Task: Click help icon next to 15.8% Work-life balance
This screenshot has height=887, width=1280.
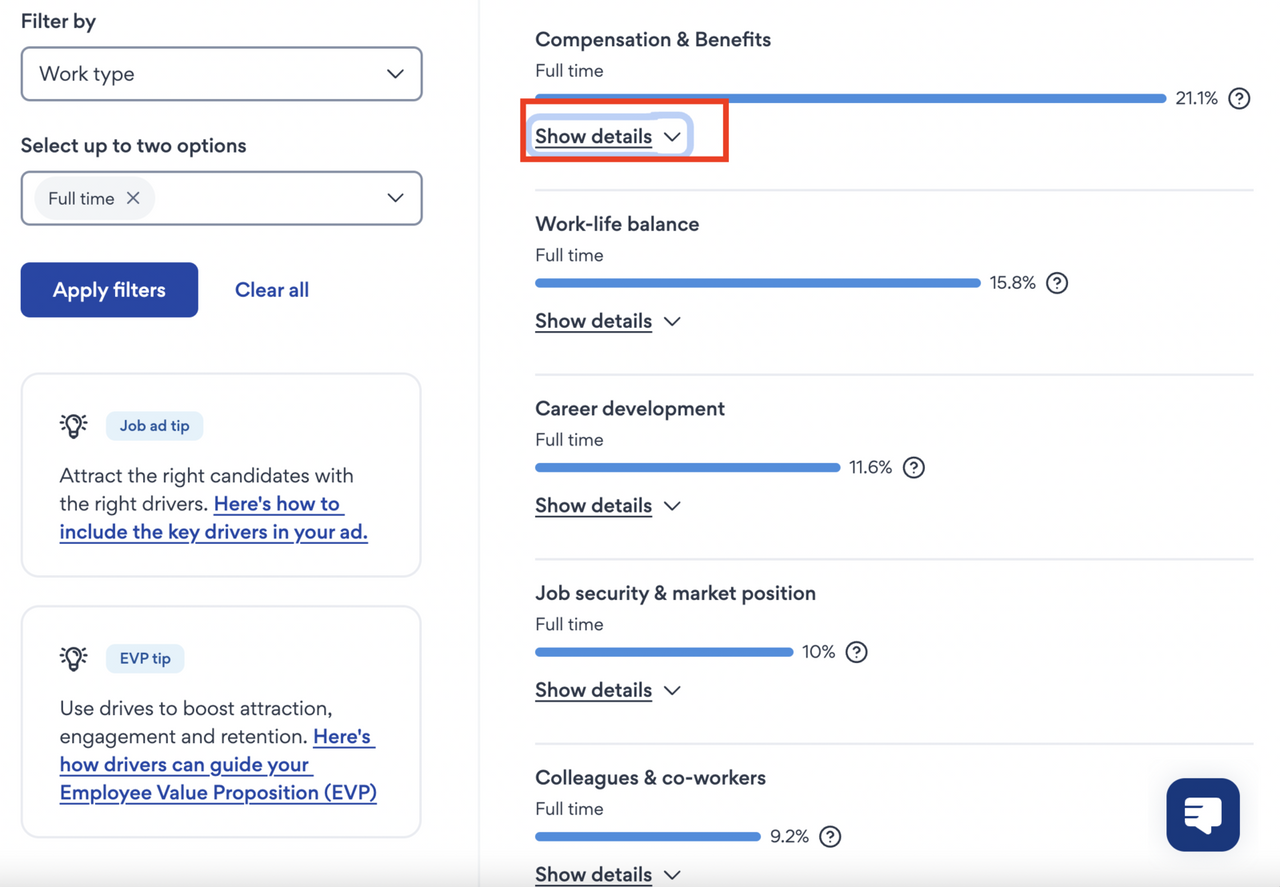Action: click(1057, 283)
